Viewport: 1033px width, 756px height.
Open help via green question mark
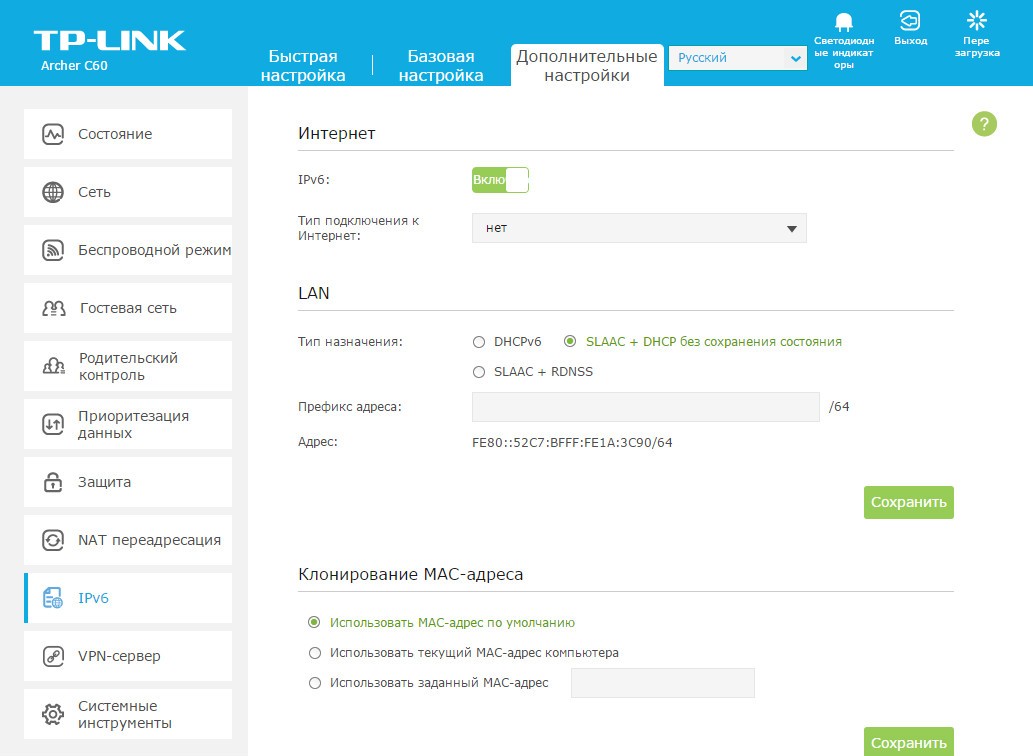click(x=984, y=124)
